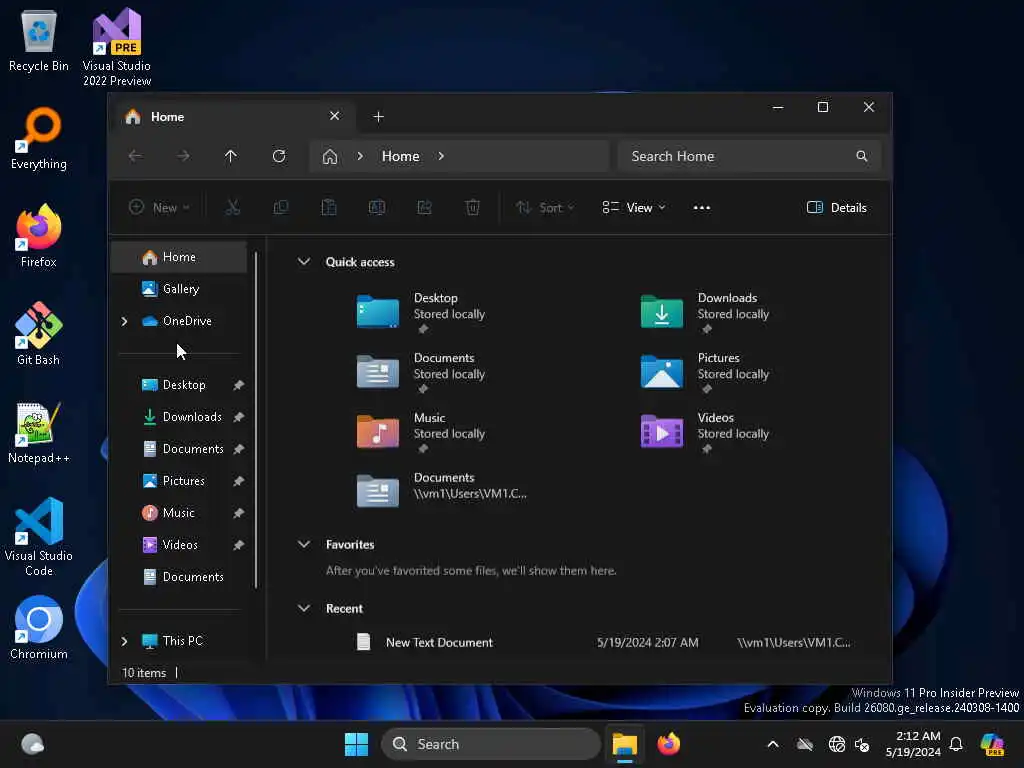The height and width of the screenshot is (768, 1024).
Task: Show hidden icons in system tray
Action: click(x=773, y=744)
